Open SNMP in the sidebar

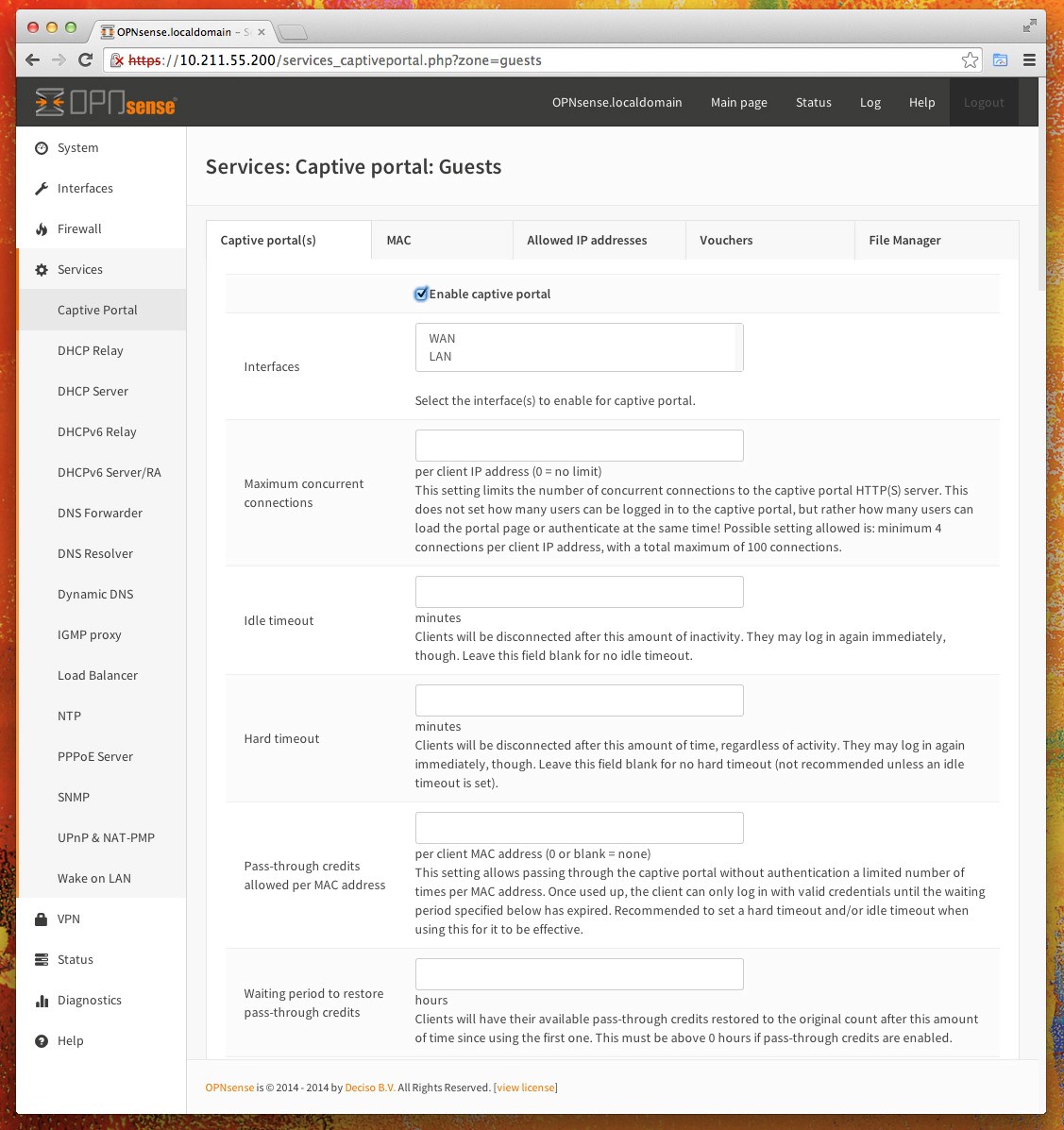click(102, 797)
